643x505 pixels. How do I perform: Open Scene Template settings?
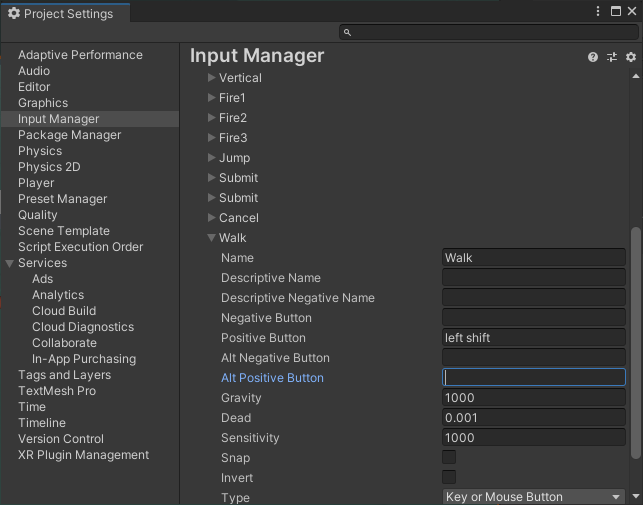point(64,231)
